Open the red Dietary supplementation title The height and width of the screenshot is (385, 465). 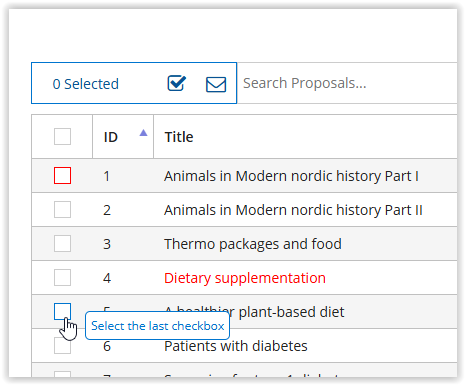pyautogui.click(x=245, y=278)
